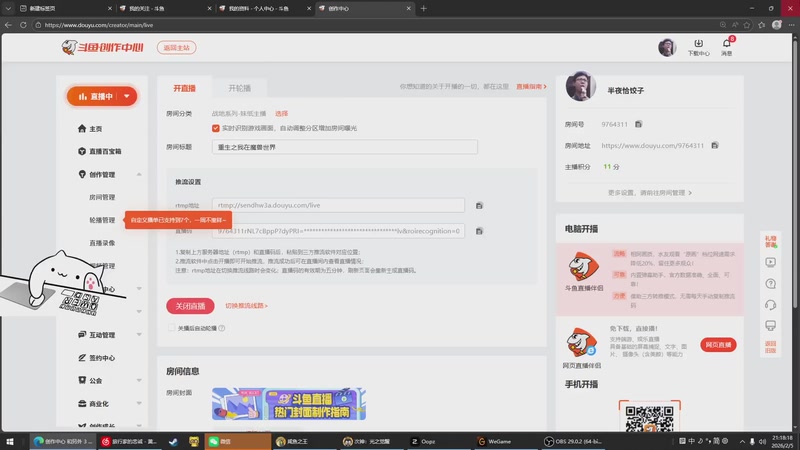Click the 公会 guild sidebar icon
Image resolution: width=800 pixels, height=450 pixels.
[82, 380]
